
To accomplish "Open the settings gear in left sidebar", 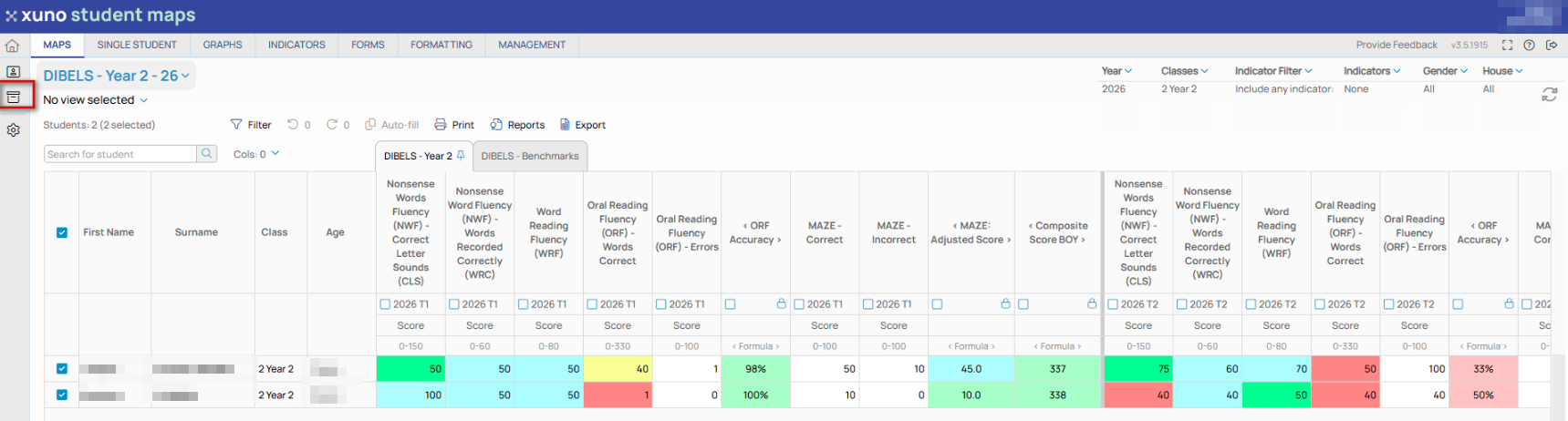I will [x=13, y=130].
